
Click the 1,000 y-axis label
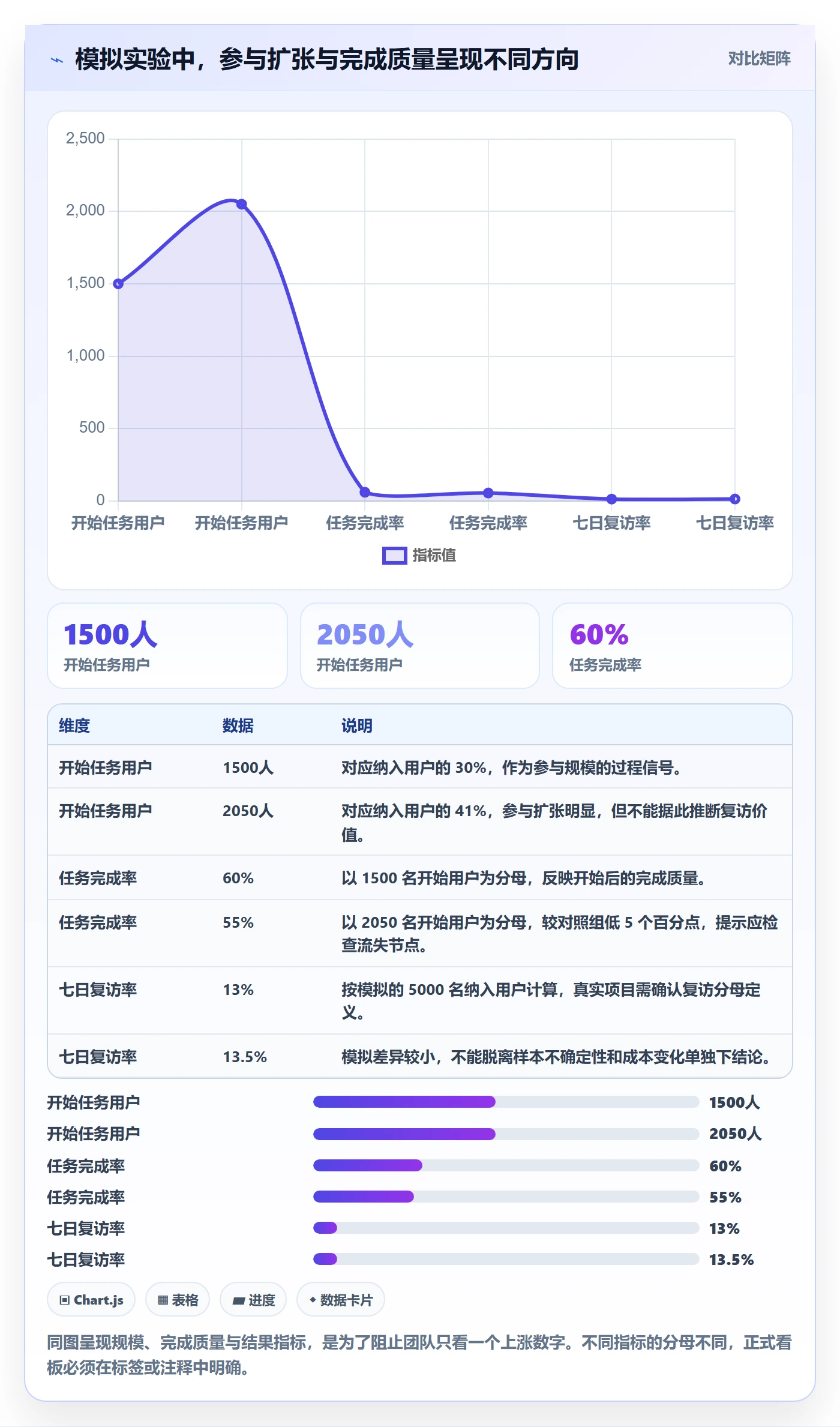coord(85,356)
